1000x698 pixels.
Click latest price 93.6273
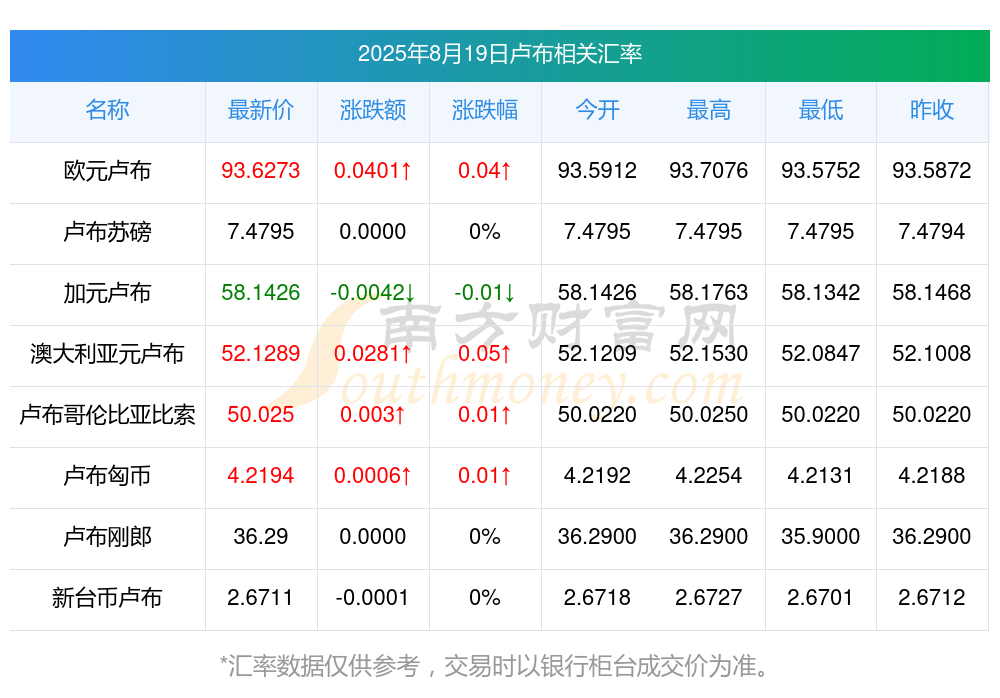(x=261, y=170)
